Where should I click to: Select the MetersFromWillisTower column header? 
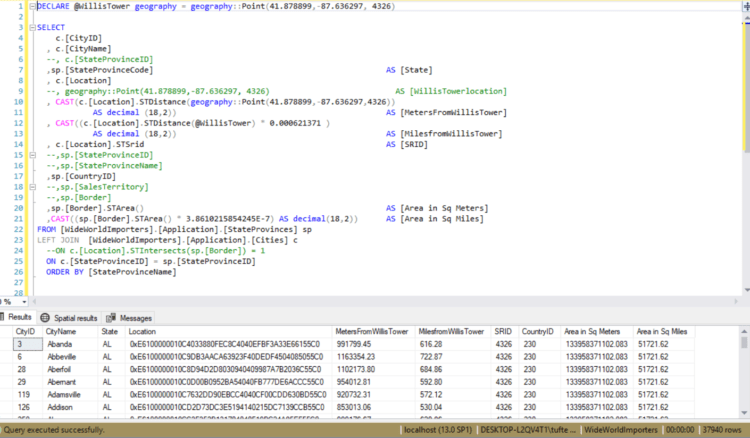click(x=373, y=331)
